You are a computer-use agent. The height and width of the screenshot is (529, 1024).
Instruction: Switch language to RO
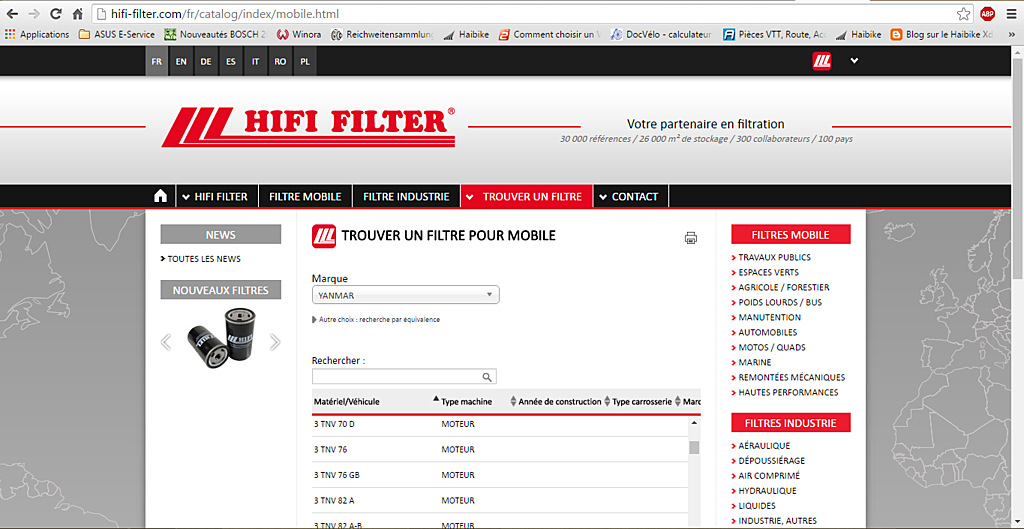pos(280,61)
